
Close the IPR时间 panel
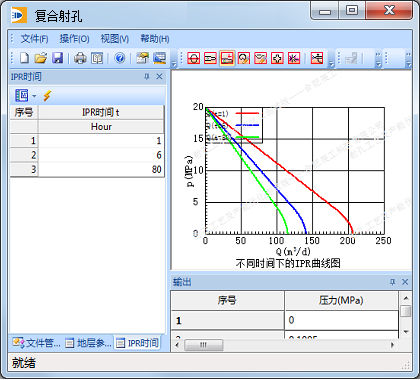[159, 77]
